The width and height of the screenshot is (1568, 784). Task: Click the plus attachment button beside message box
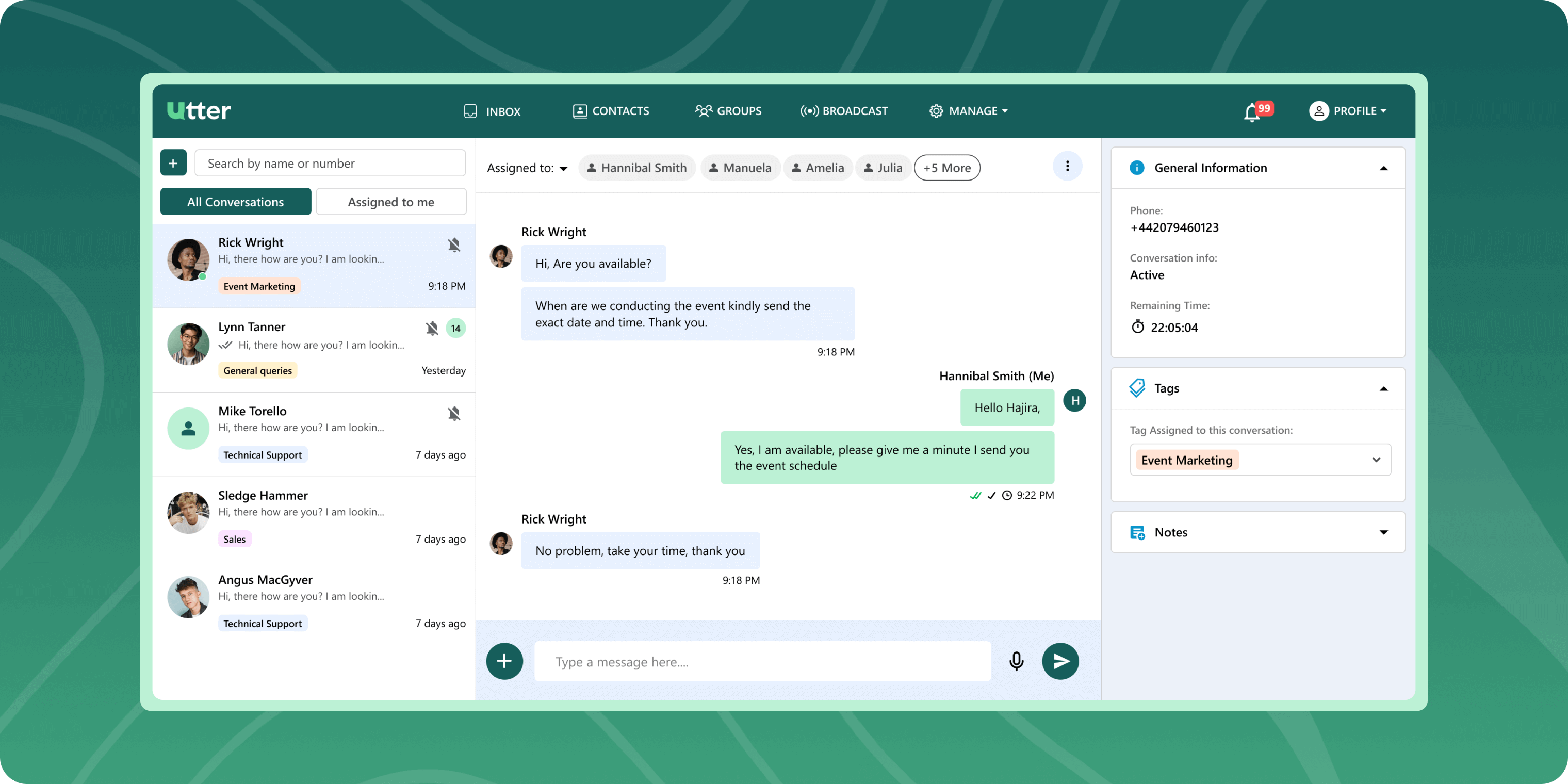pos(504,661)
